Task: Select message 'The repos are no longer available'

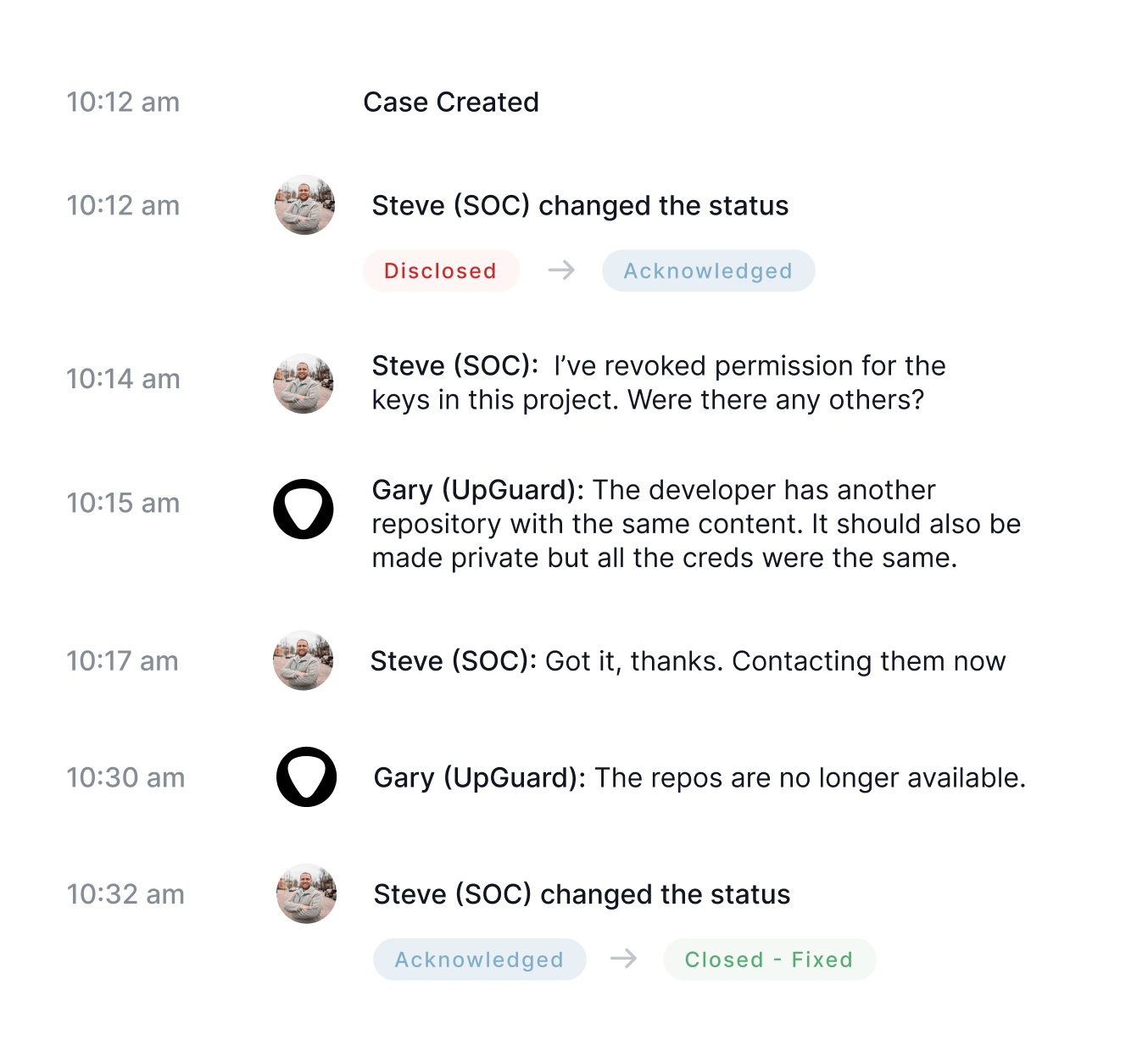Action: coord(699,778)
